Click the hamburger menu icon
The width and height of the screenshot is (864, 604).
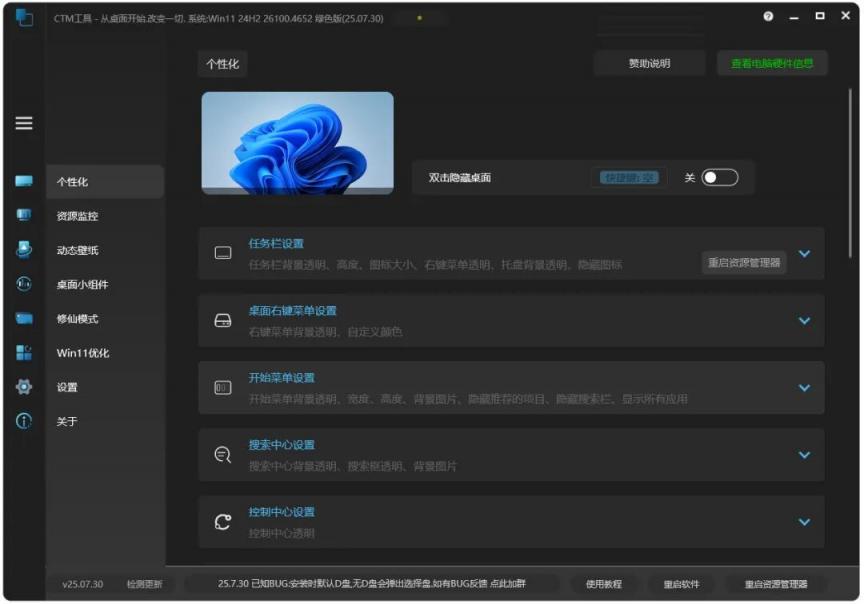click(x=24, y=123)
